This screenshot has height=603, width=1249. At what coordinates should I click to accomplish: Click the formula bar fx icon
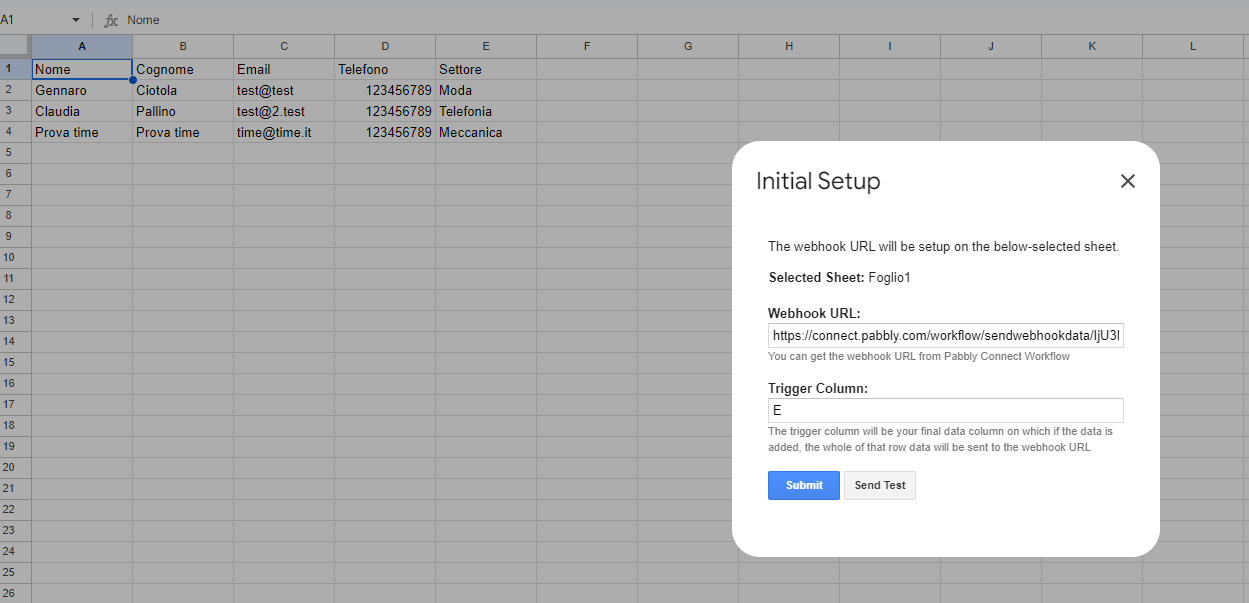[111, 20]
